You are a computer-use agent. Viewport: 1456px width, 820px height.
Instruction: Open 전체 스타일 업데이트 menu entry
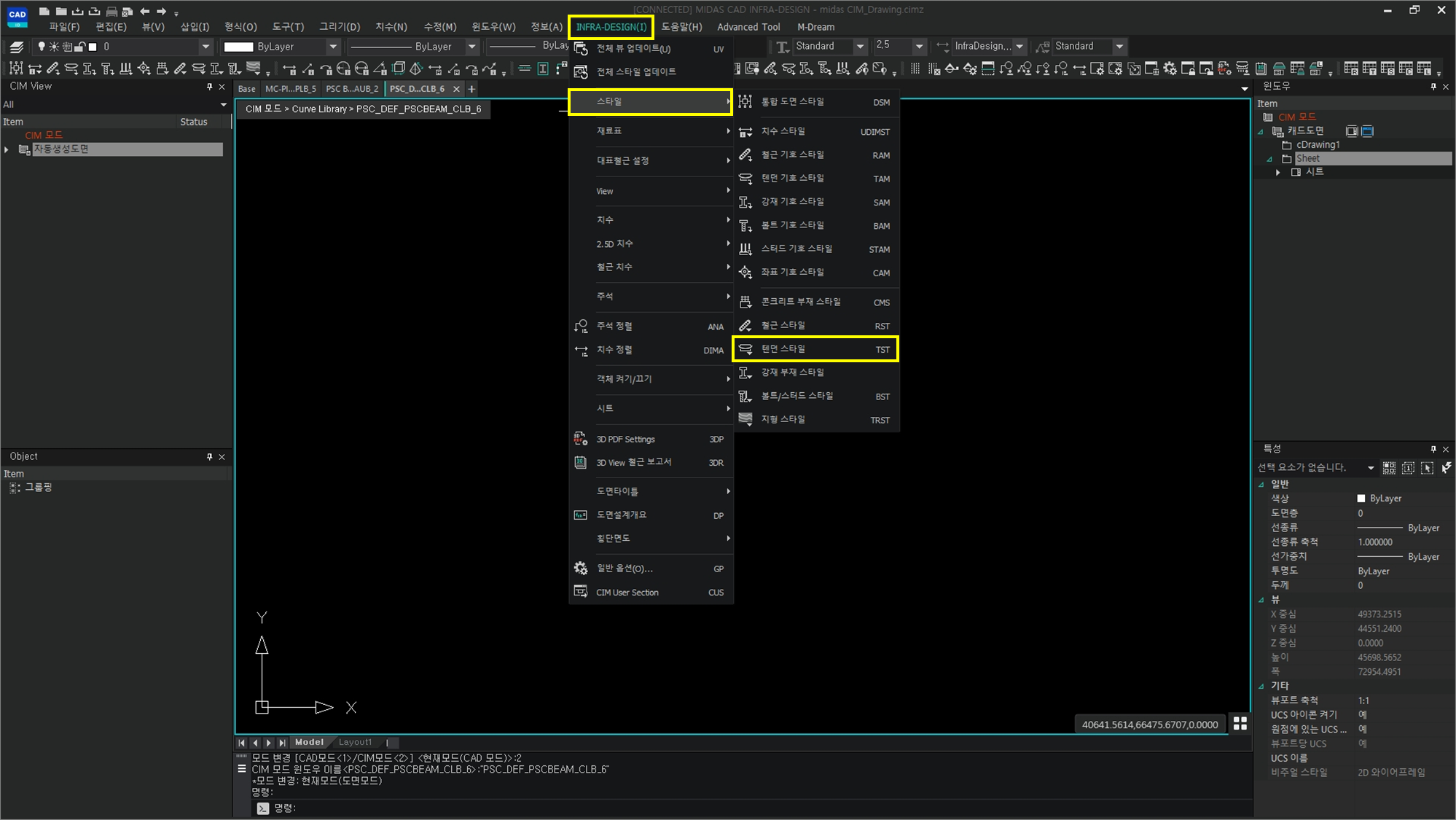(x=651, y=71)
